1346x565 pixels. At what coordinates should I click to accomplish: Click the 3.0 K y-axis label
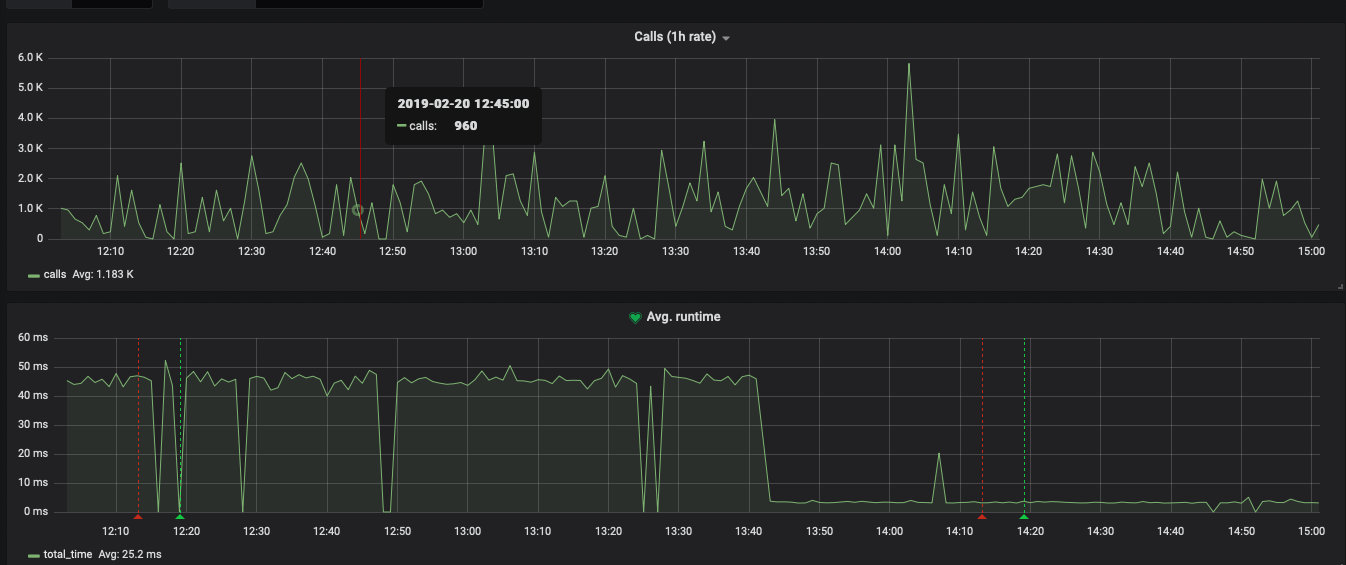[31, 148]
